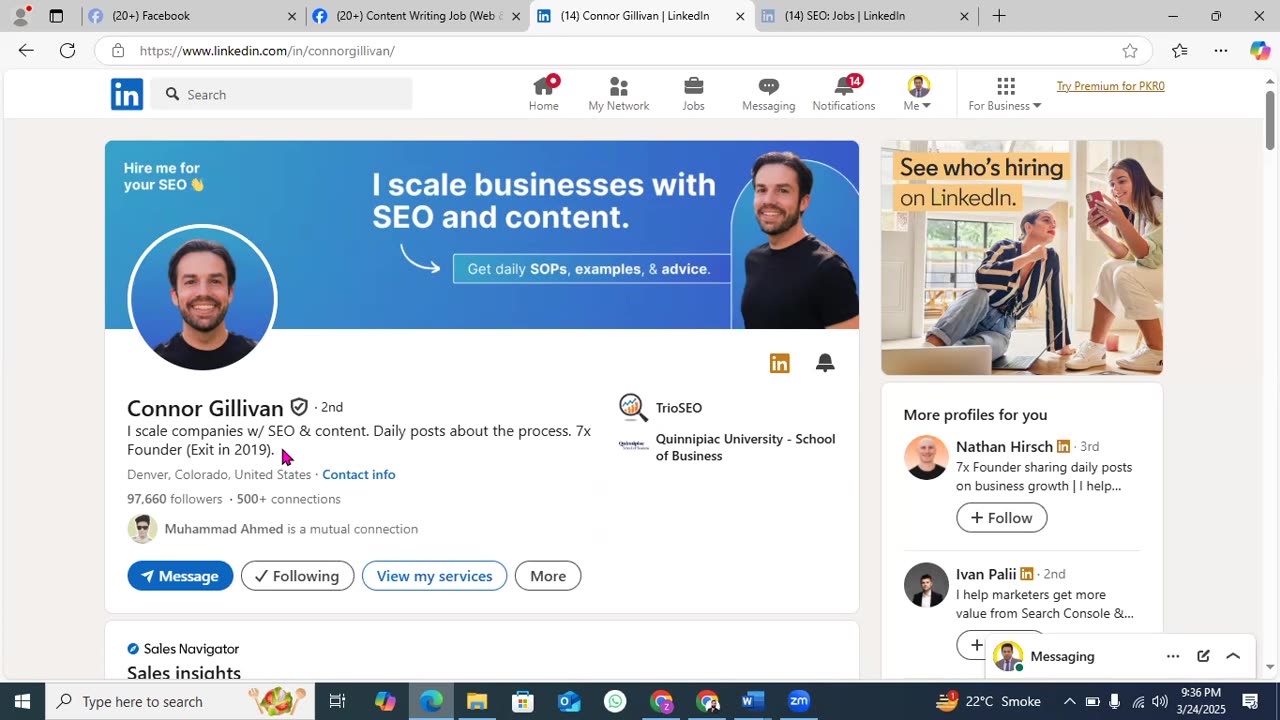Switch to Content Writing Job tab
1280x720 pixels.
417,16
